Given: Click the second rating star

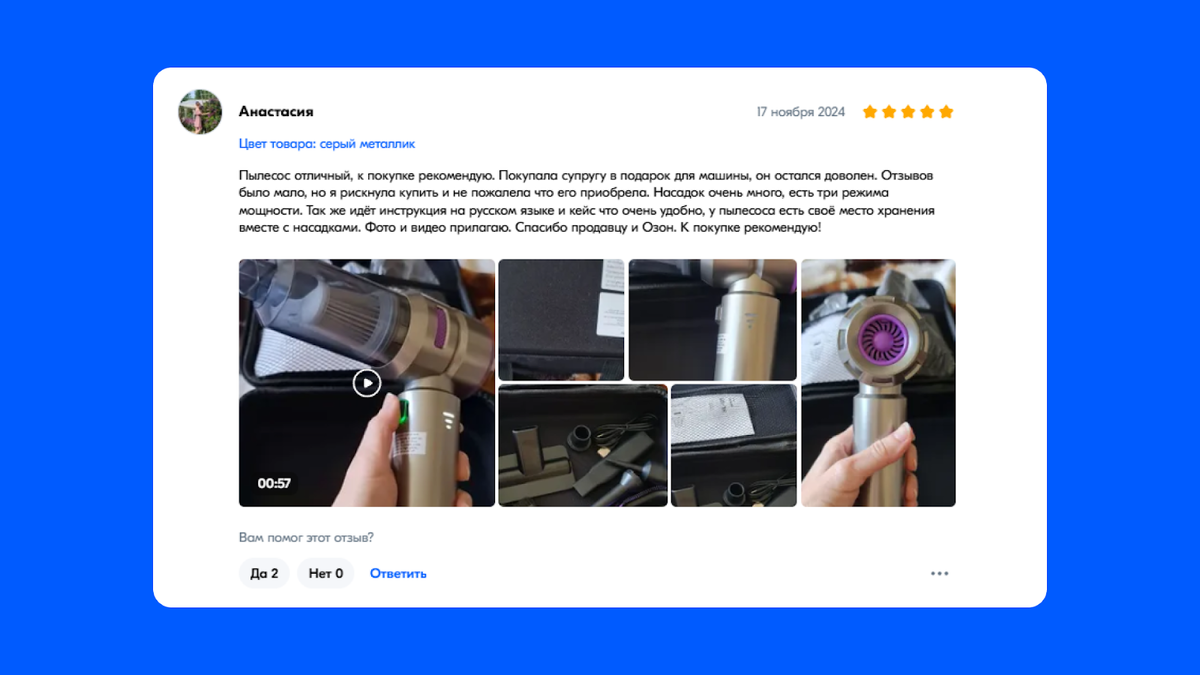Looking at the screenshot, I should point(889,112).
